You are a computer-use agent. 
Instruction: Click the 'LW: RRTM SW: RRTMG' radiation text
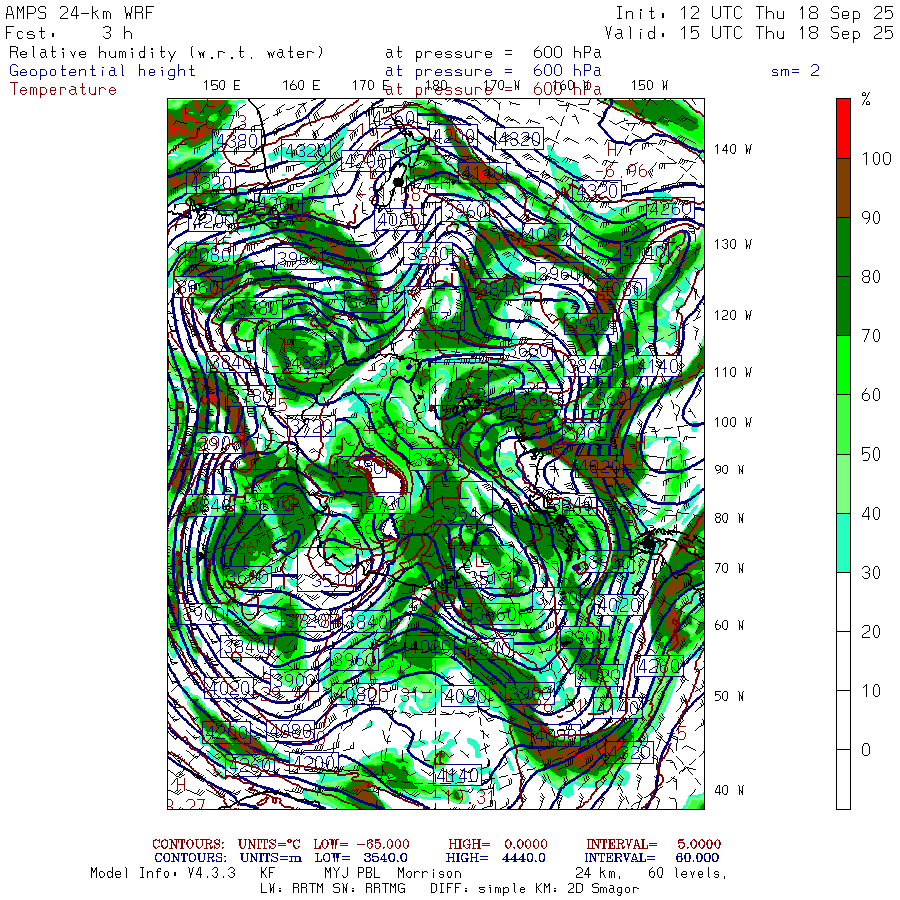(333, 889)
